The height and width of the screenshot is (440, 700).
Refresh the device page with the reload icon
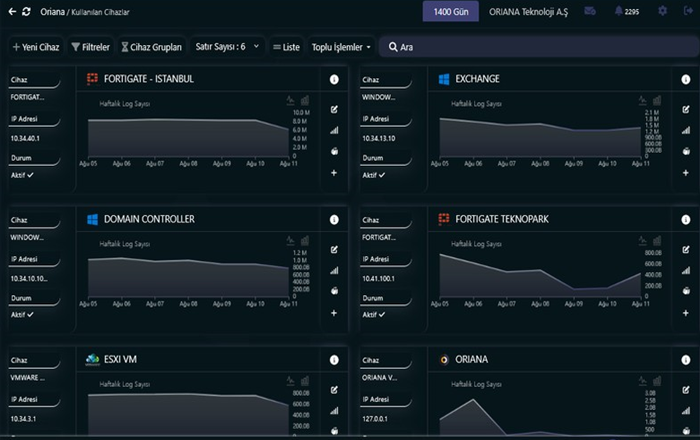(x=26, y=12)
